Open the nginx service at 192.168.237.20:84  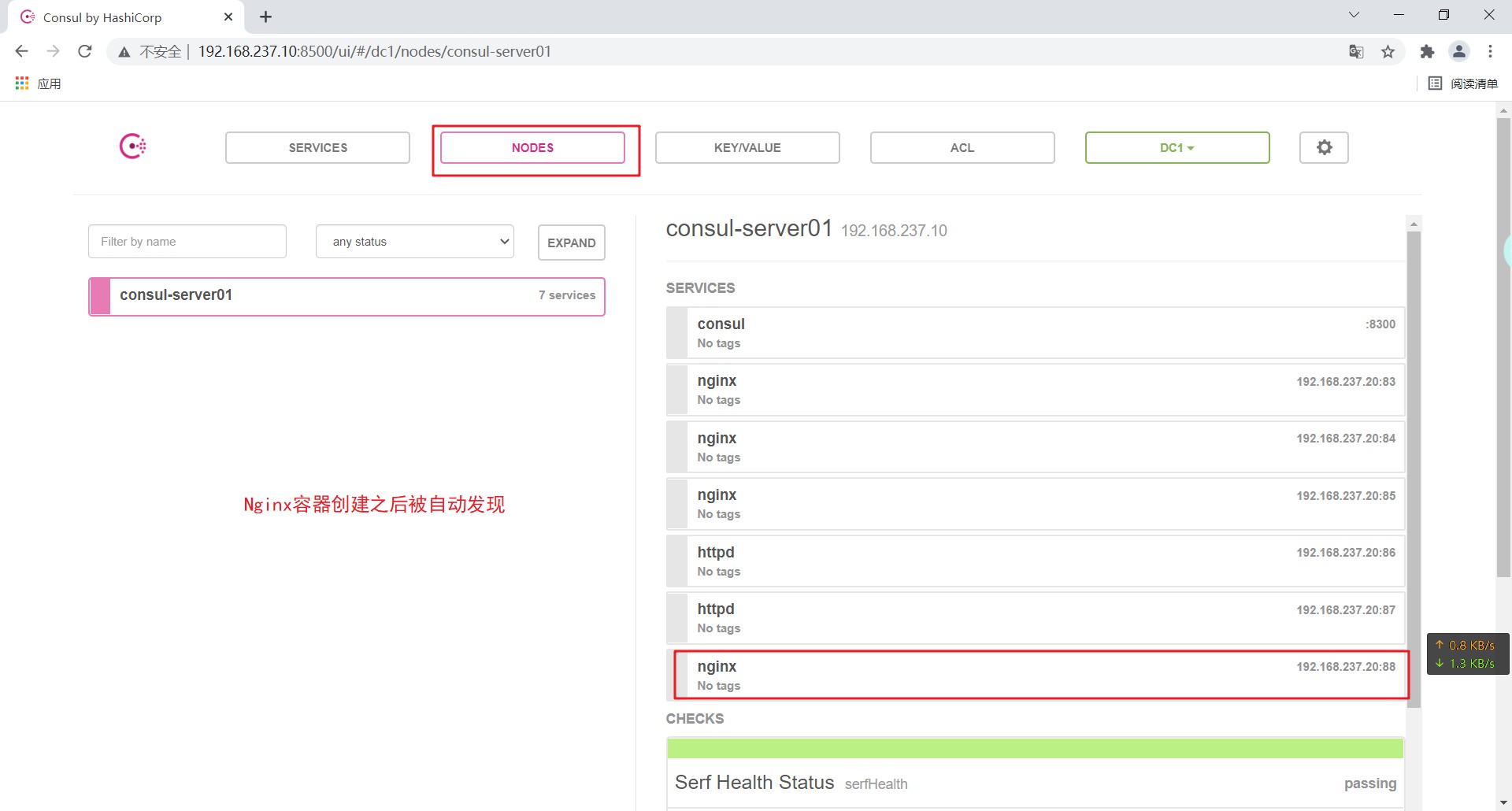tap(1036, 447)
